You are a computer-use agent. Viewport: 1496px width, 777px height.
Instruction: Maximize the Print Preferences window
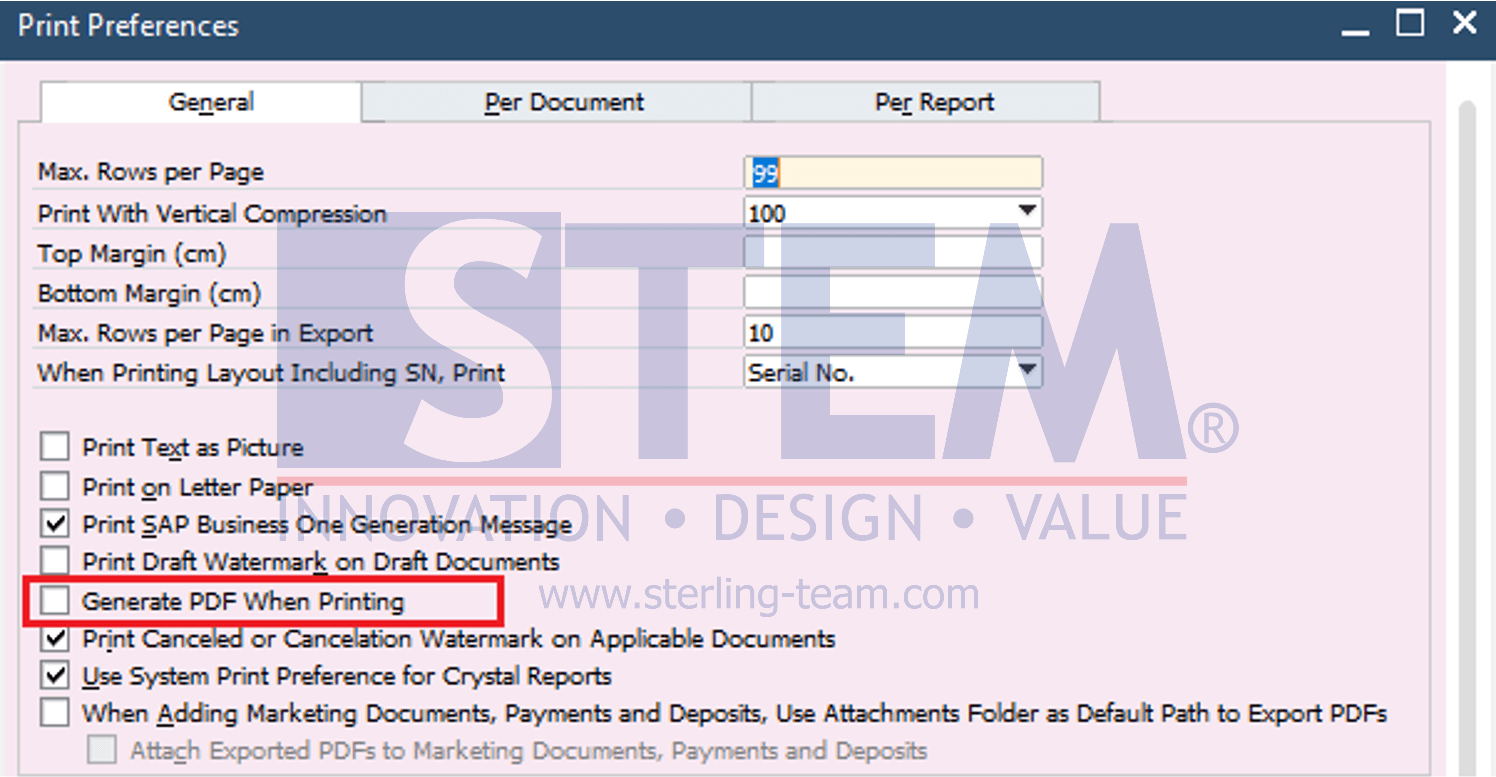(x=1410, y=23)
